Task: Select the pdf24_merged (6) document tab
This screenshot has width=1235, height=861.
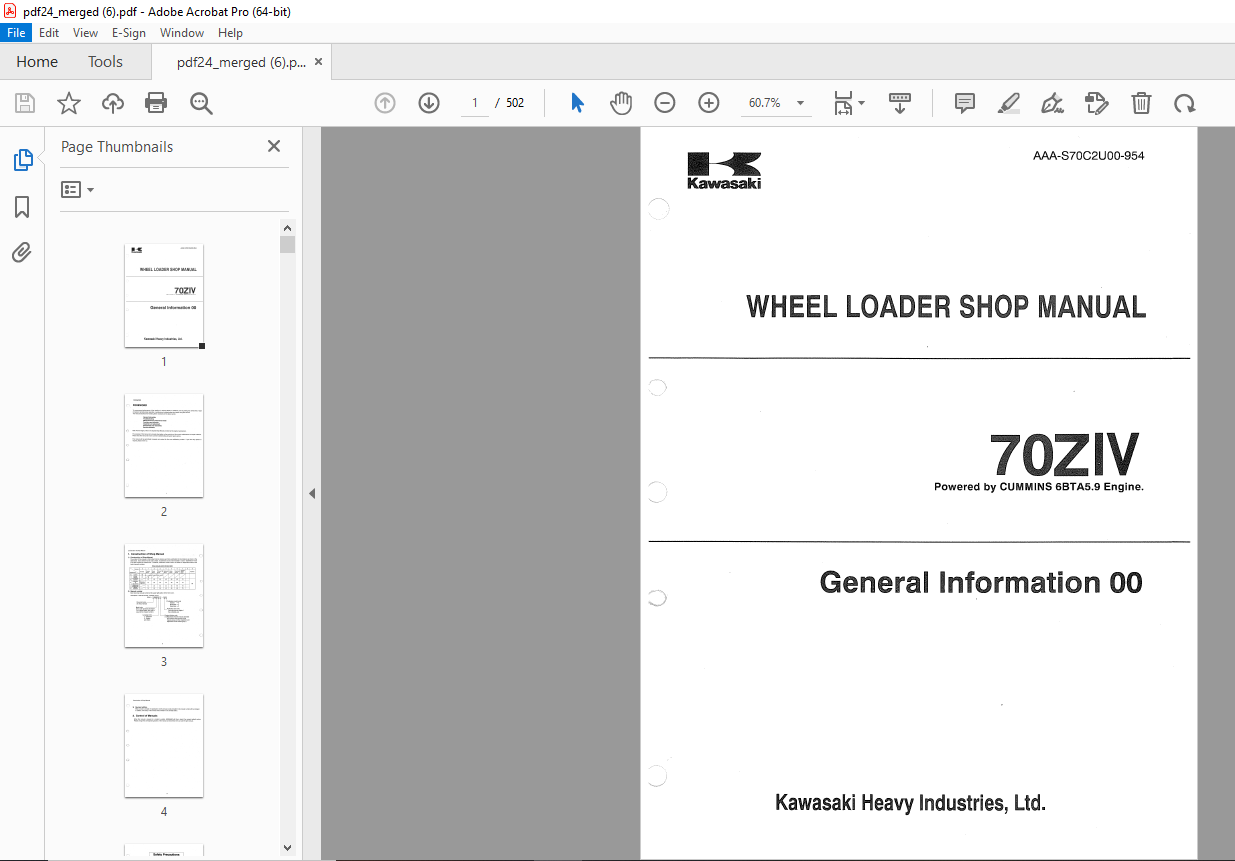Action: click(241, 62)
